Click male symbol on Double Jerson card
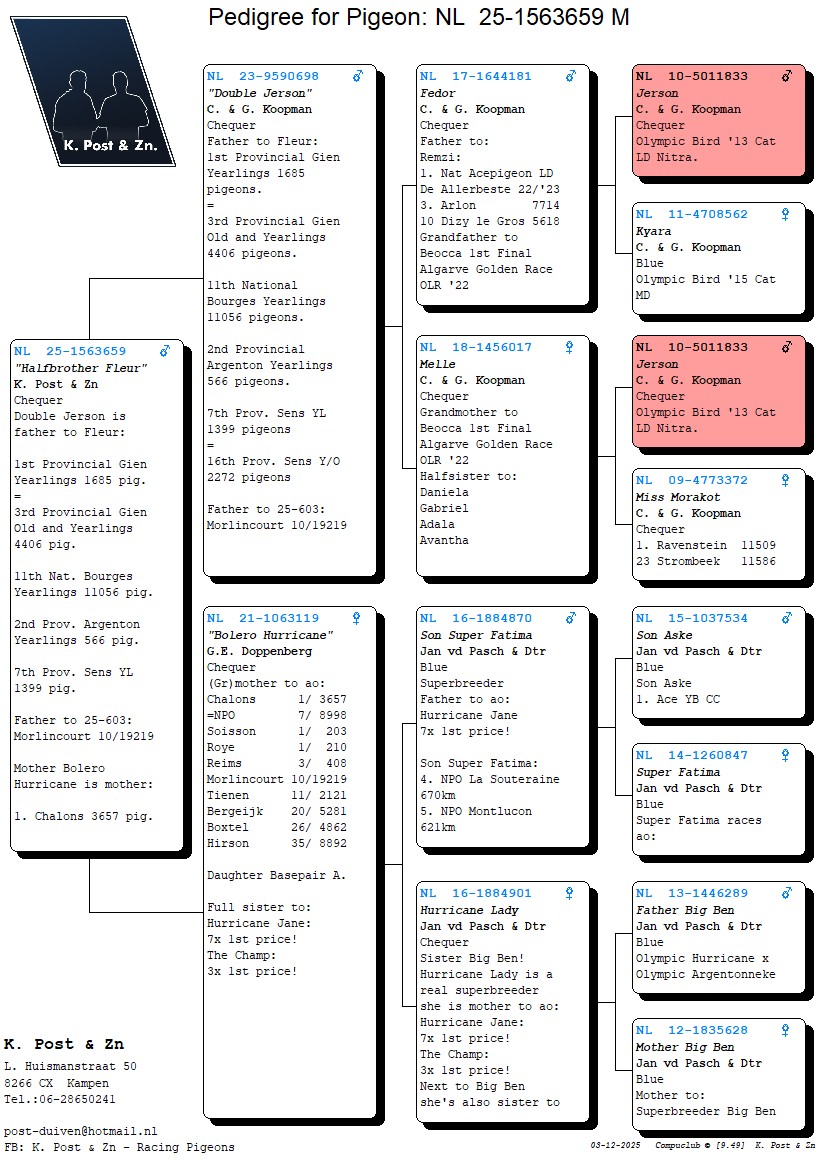Screen dimensions: 816x1172 358,76
